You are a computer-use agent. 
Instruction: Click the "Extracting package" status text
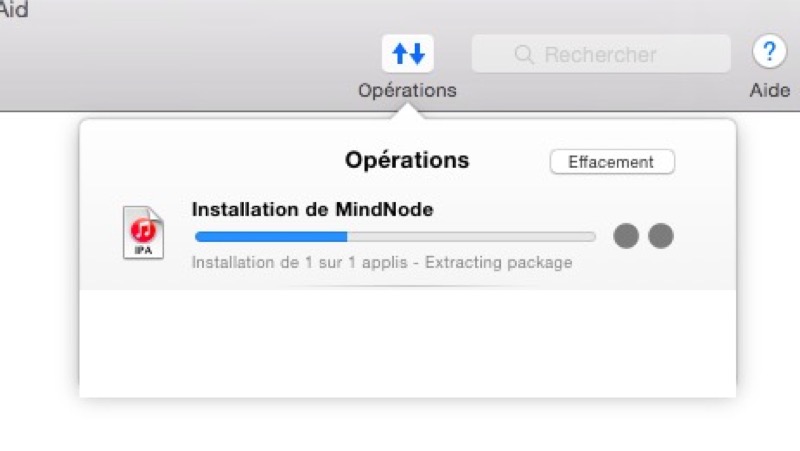pos(507,263)
